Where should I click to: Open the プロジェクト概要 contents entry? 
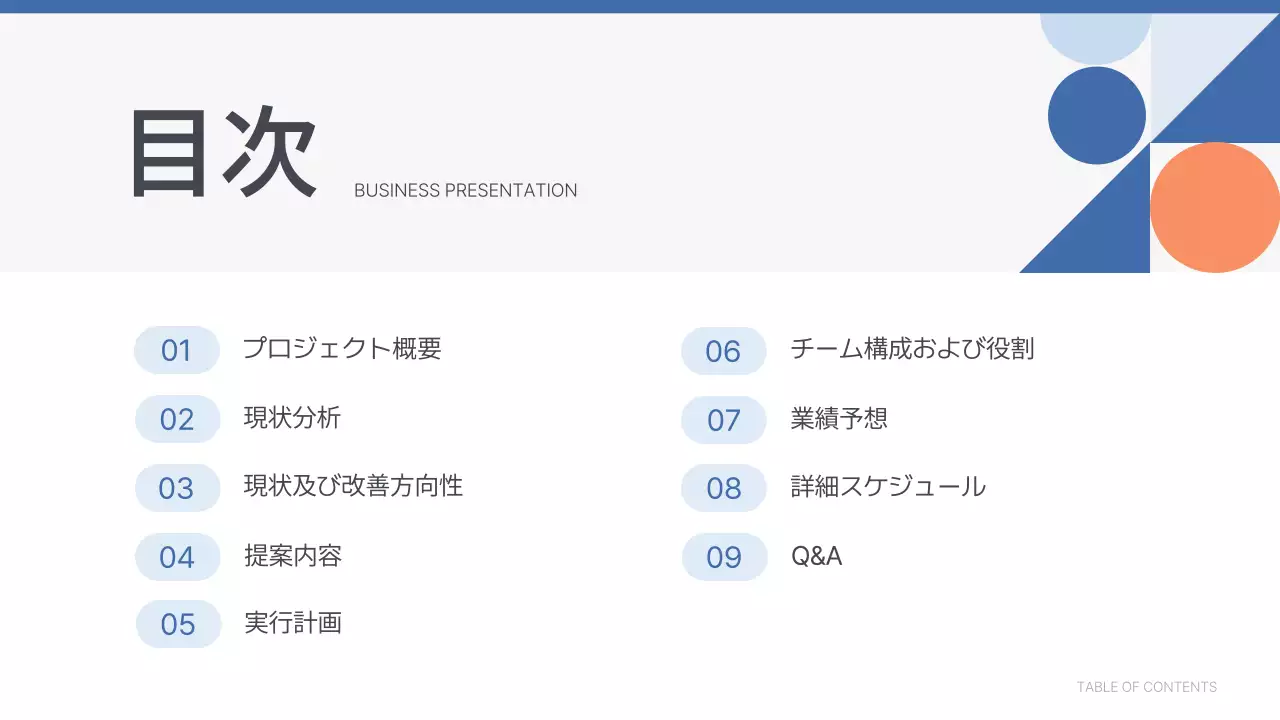pyautogui.click(x=342, y=349)
